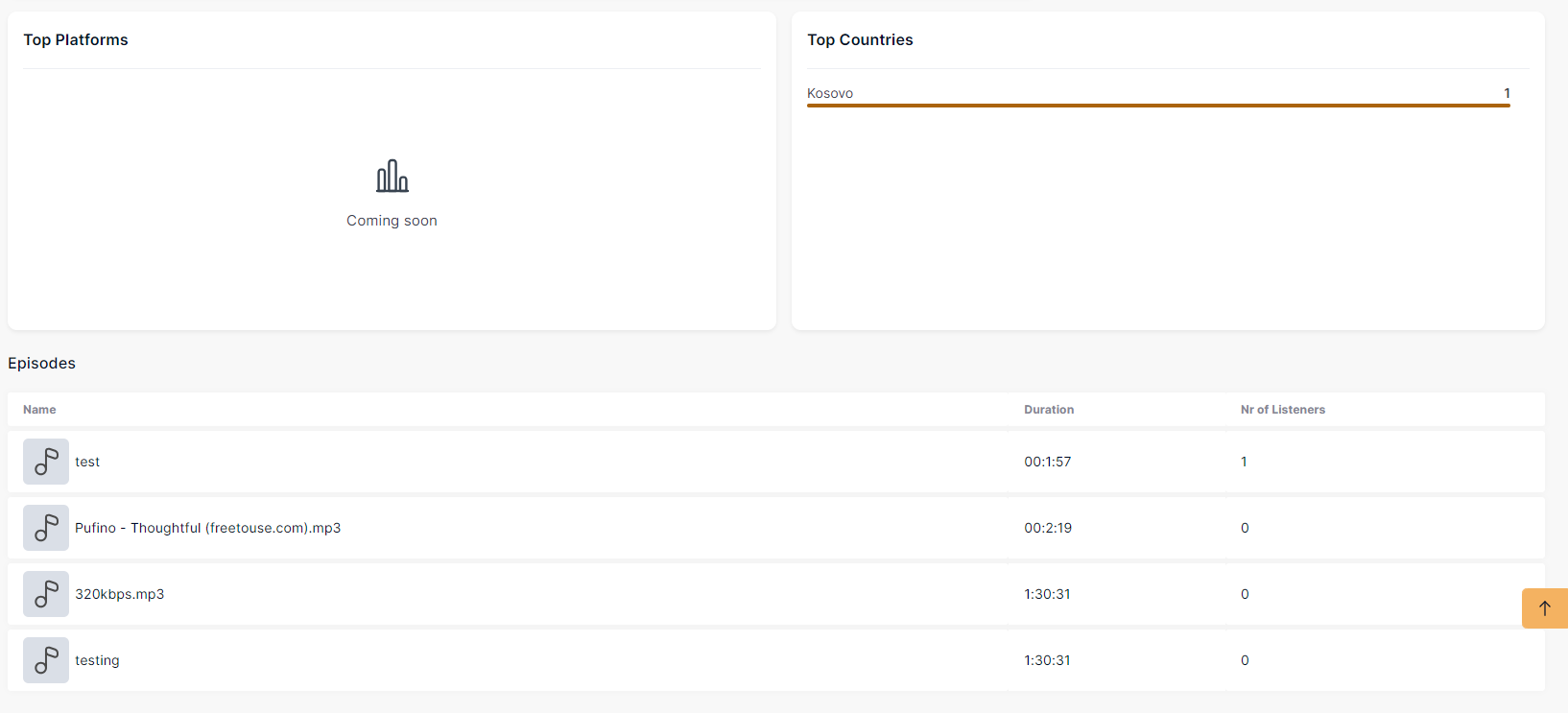This screenshot has width=1568, height=713.
Task: Click the music note icon for Pufino episode
Action: [46, 528]
